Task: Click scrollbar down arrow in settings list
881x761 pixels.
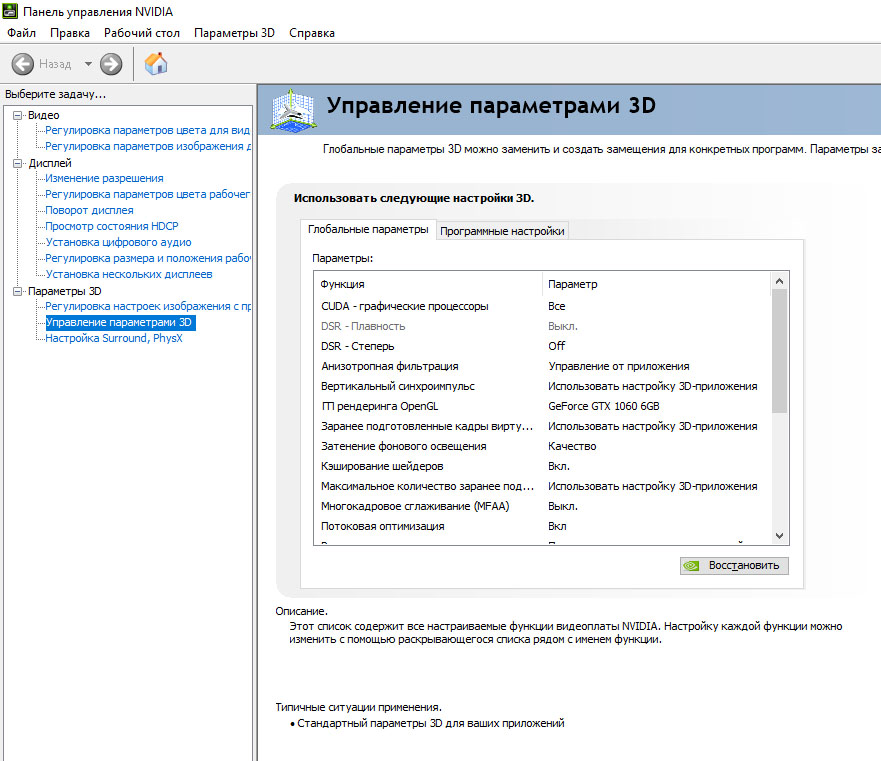Action: (x=779, y=536)
